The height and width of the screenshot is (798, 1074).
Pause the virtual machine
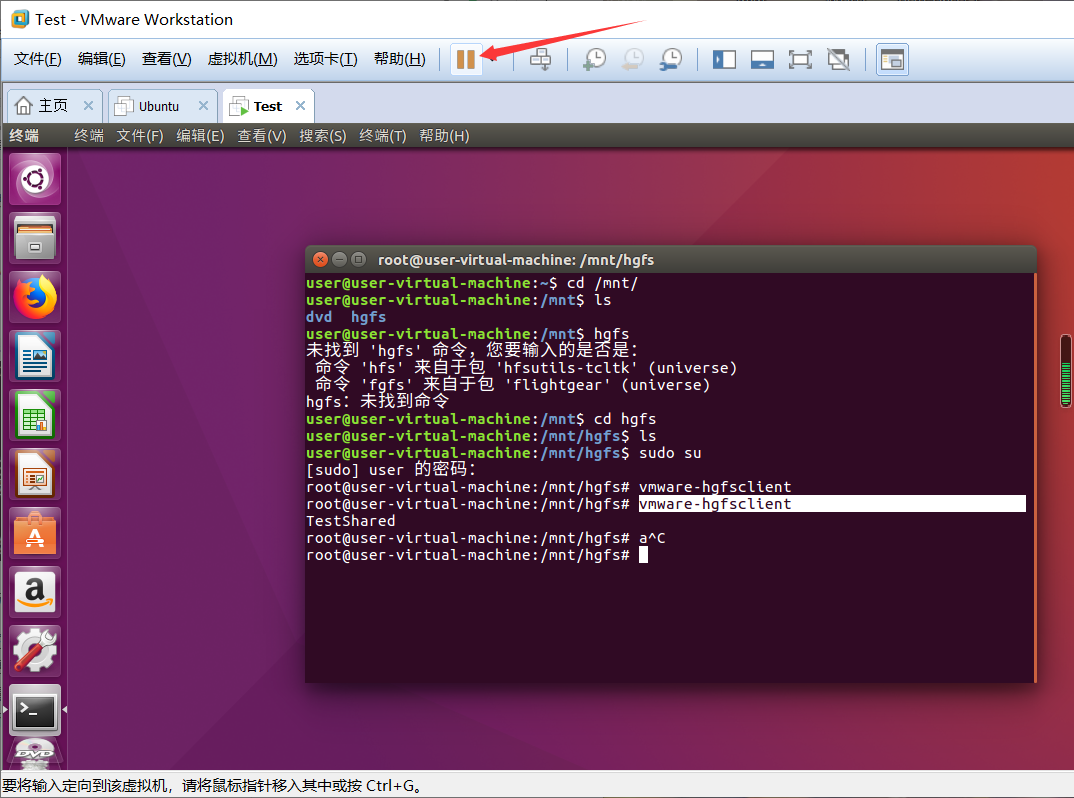click(x=466, y=59)
